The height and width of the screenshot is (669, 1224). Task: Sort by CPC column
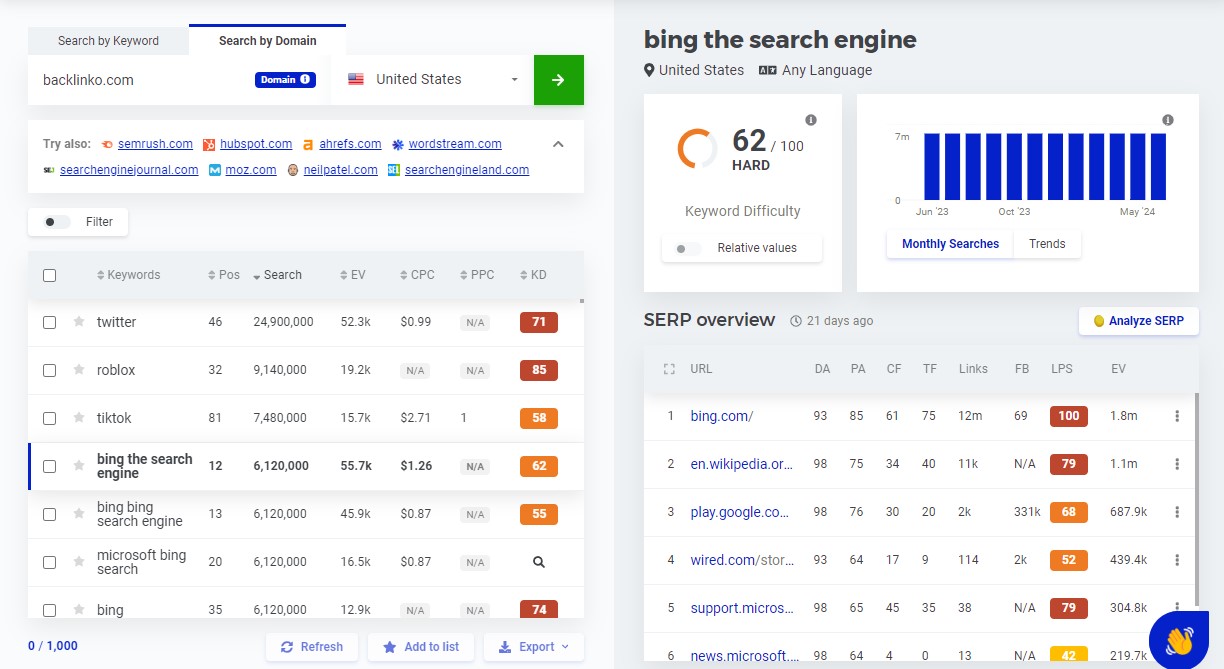[x=416, y=275]
